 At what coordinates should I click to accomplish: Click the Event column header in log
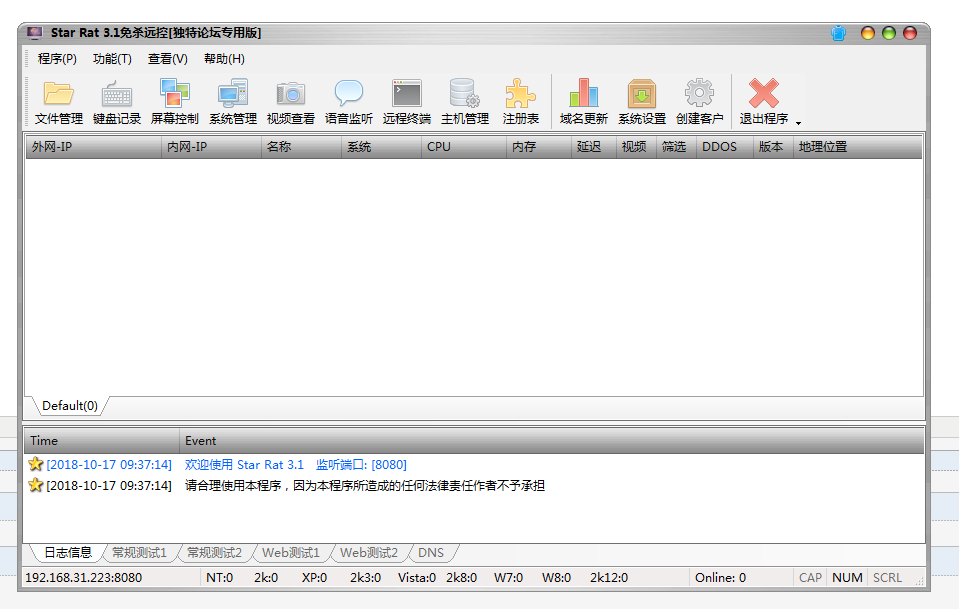pyautogui.click(x=551, y=441)
